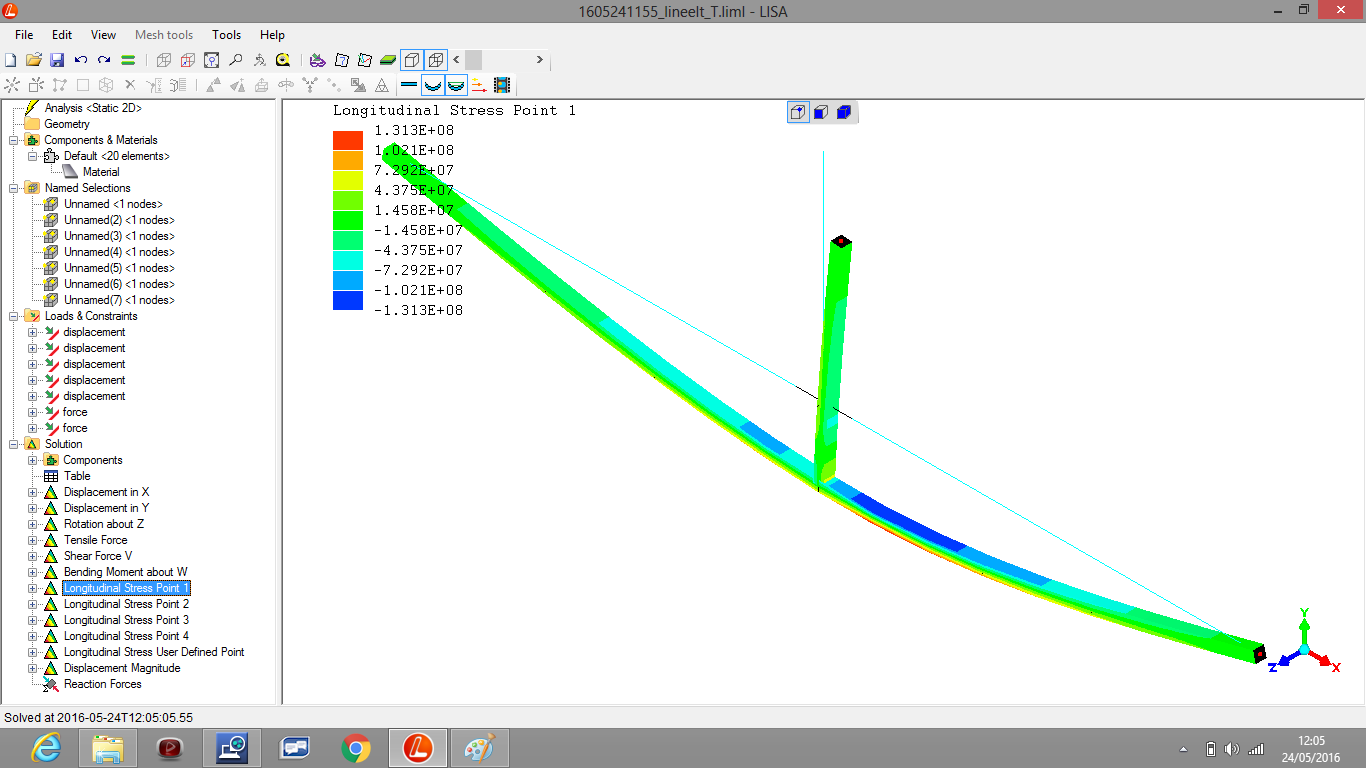
Task: Toggle the select nodes cube button
Action: point(798,112)
